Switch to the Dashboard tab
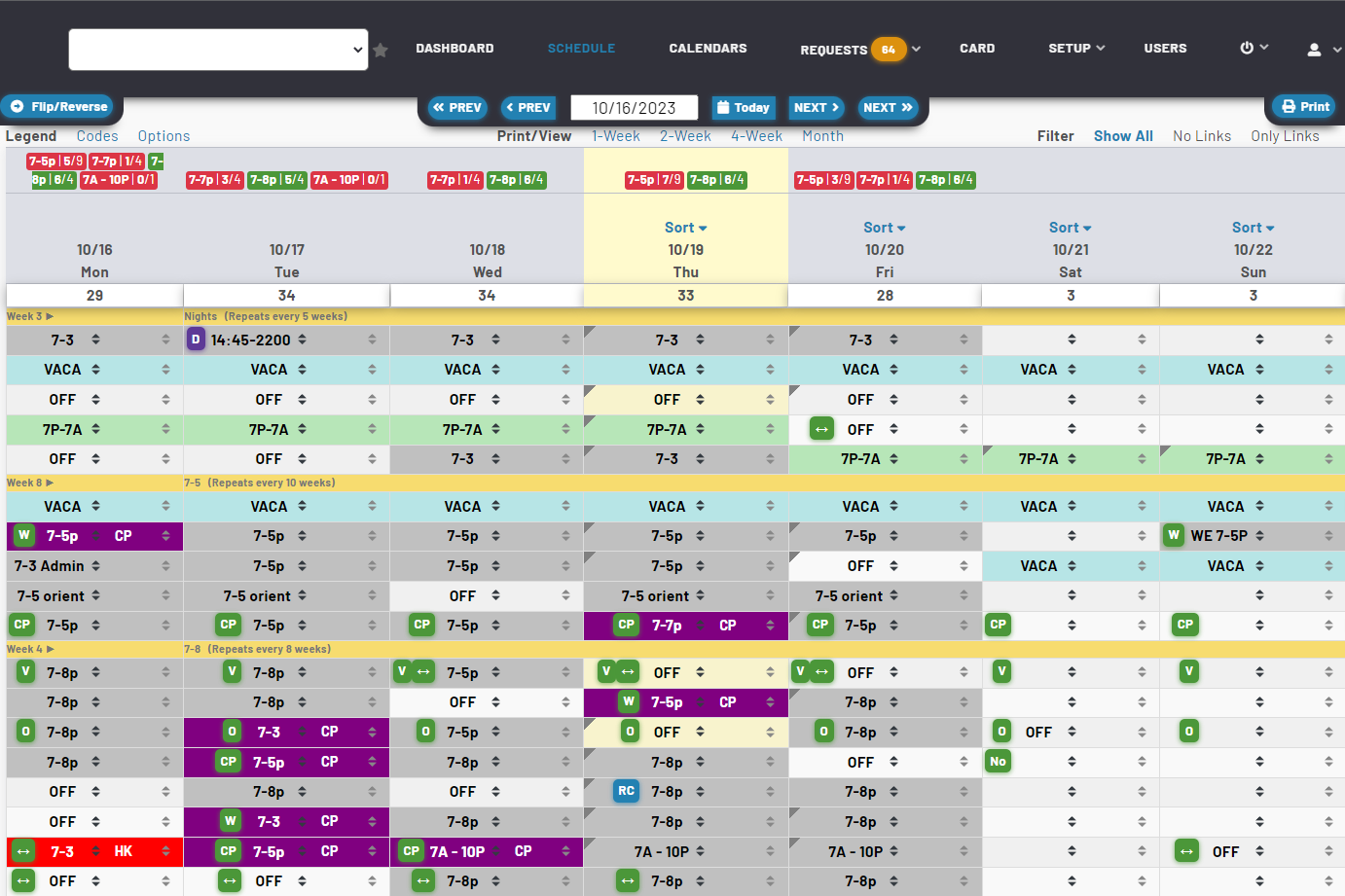 pos(454,48)
